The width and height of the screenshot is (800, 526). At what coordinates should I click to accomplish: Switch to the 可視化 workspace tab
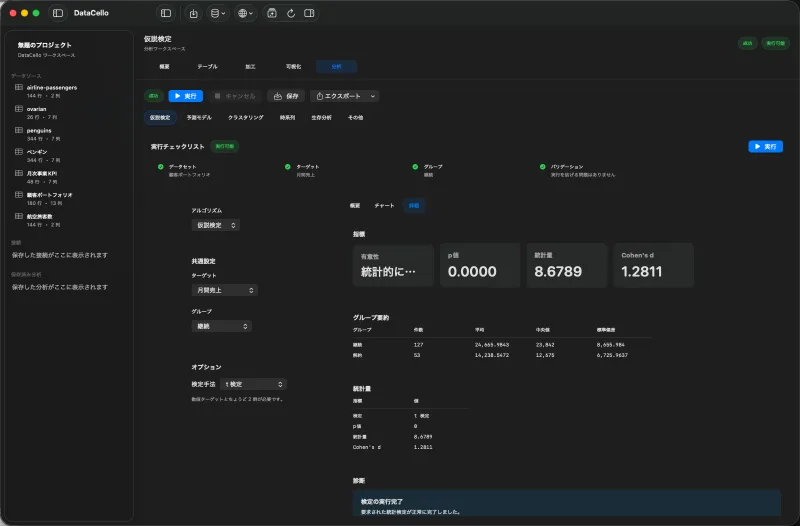[293, 66]
